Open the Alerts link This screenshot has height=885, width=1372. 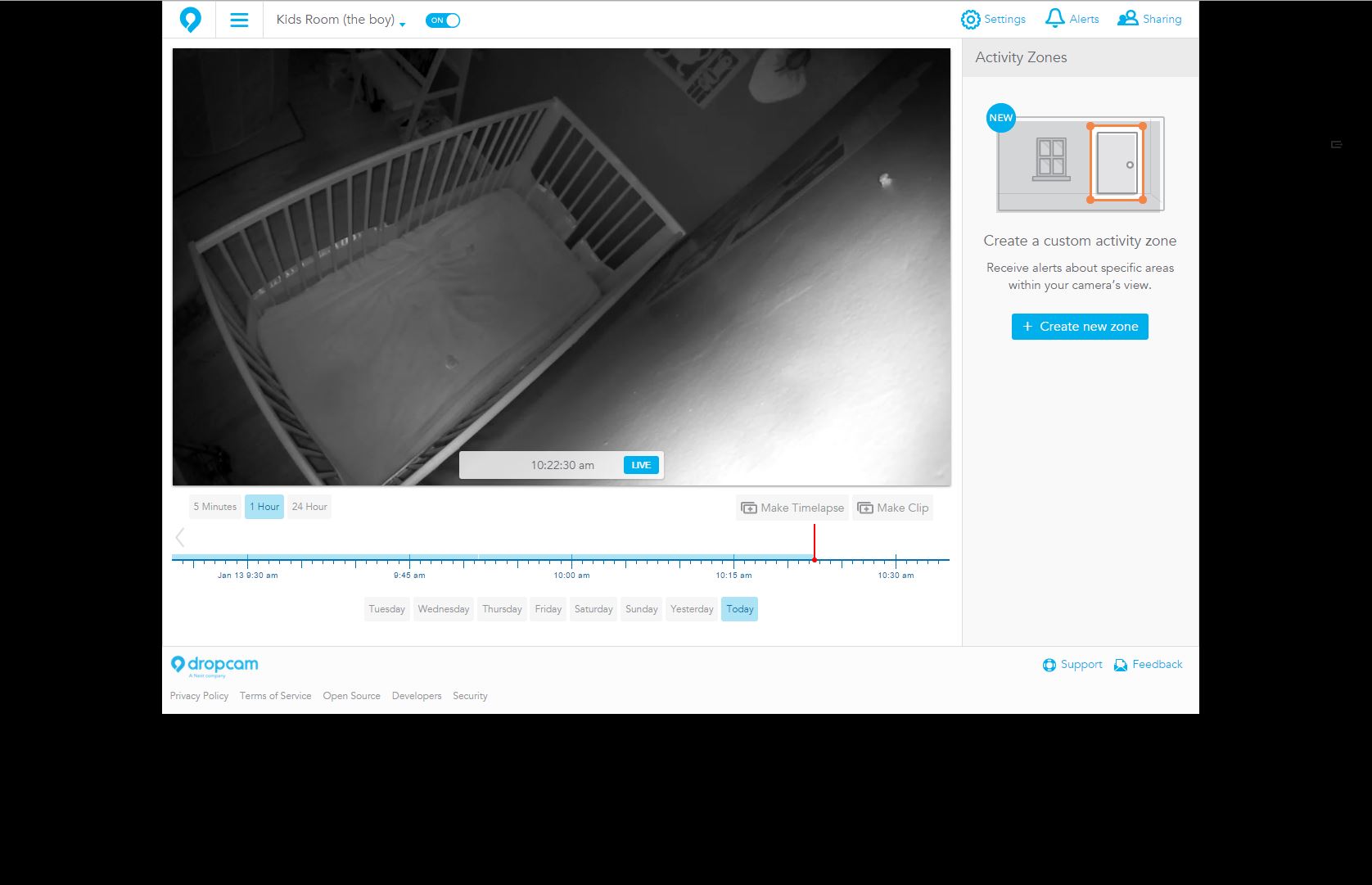click(1084, 19)
